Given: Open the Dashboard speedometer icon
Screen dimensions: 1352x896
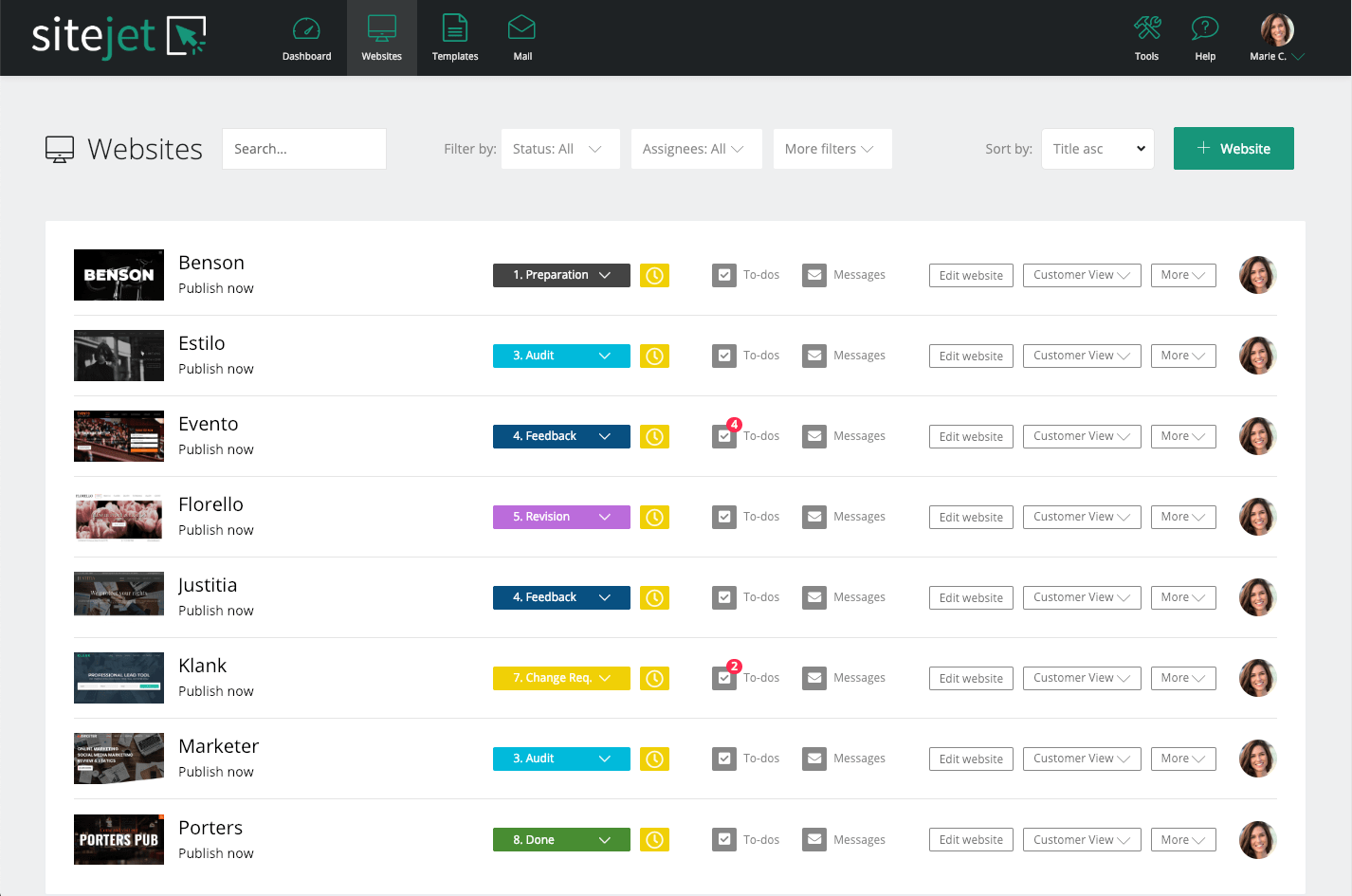Looking at the screenshot, I should (x=306, y=29).
